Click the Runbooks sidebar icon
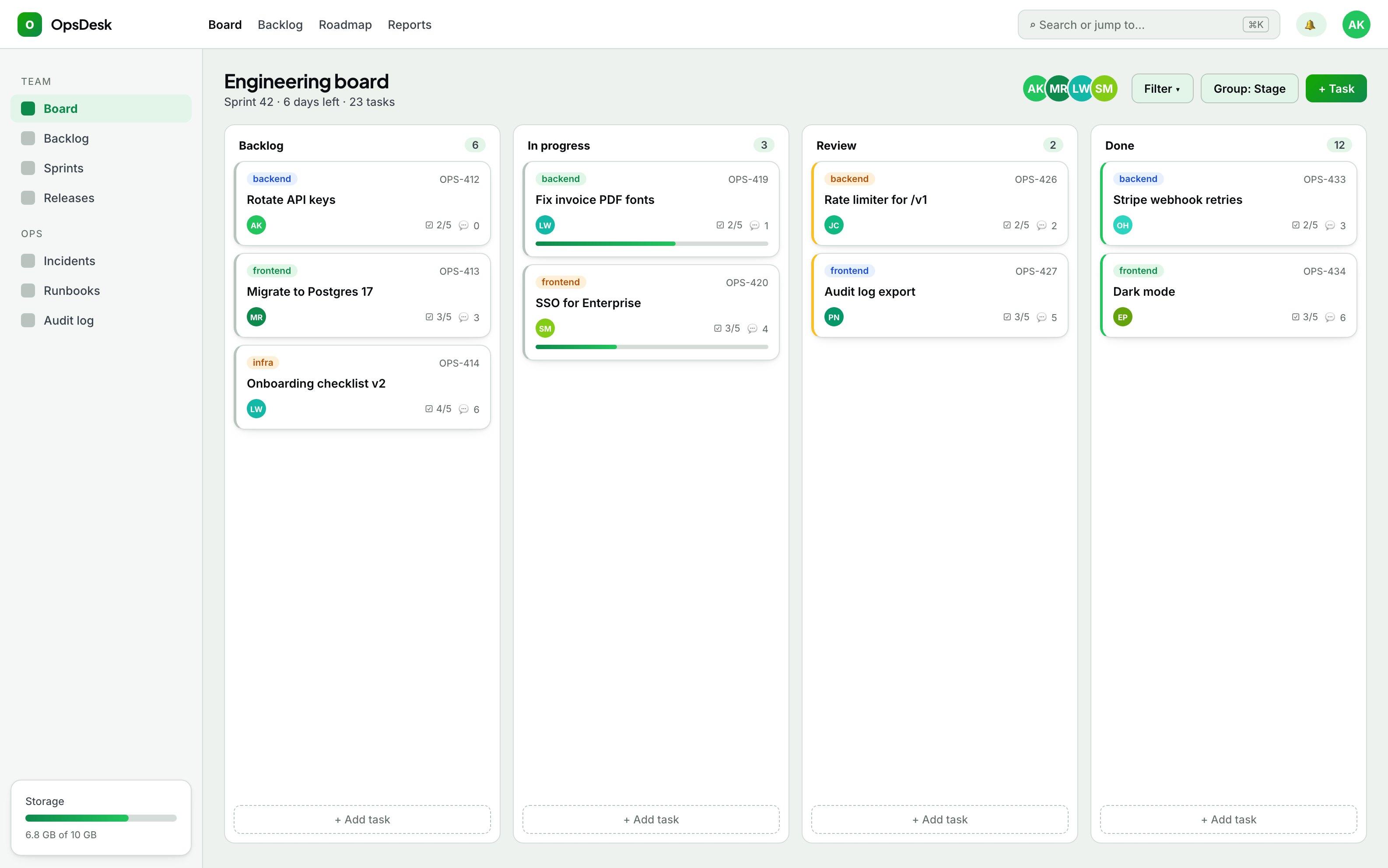Image resolution: width=1388 pixels, height=868 pixels. 28,290
